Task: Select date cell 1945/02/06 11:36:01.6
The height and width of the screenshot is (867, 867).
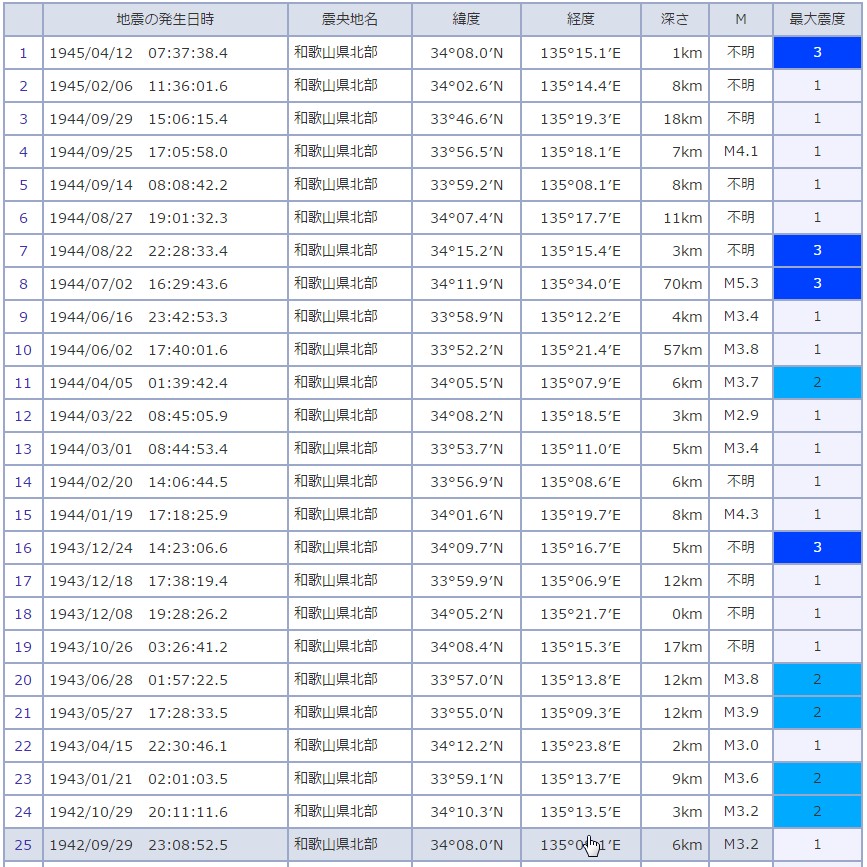Action: pos(165,86)
